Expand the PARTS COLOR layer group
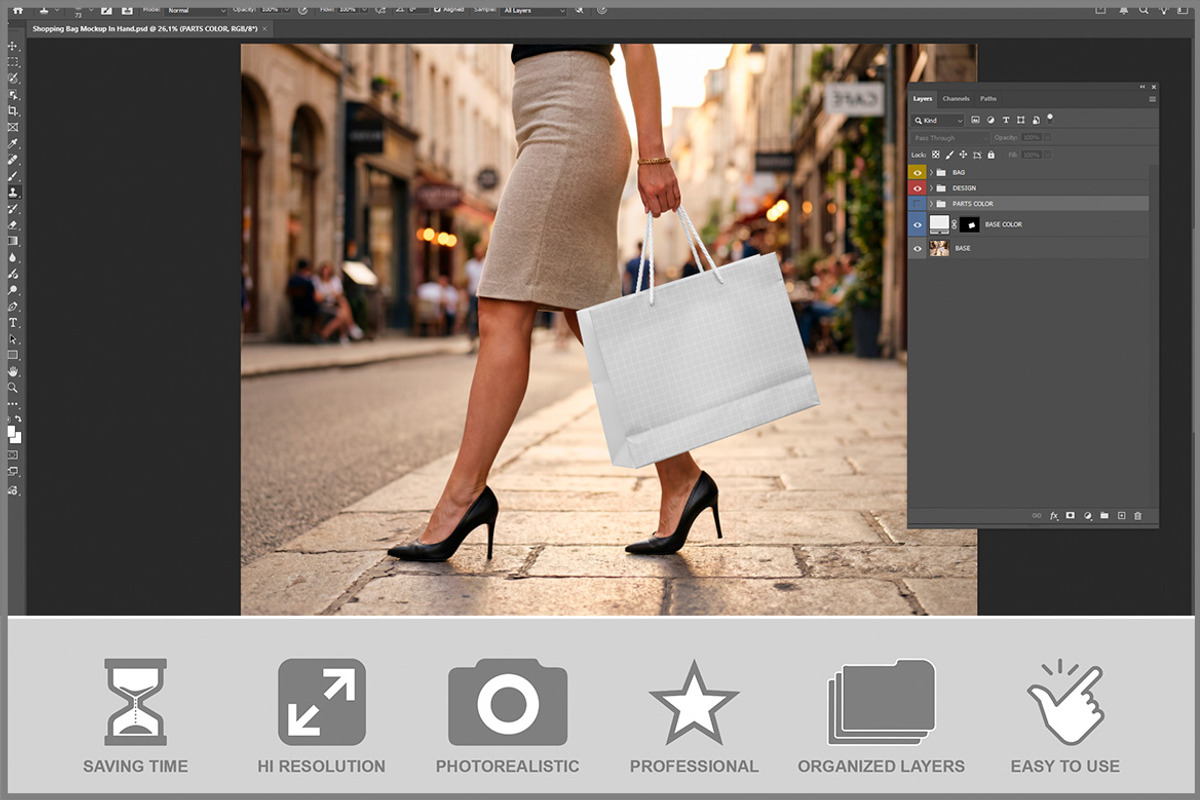Viewport: 1200px width, 800px height. click(x=931, y=204)
